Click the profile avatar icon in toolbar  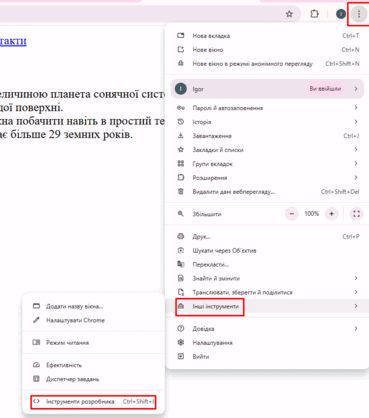(341, 14)
